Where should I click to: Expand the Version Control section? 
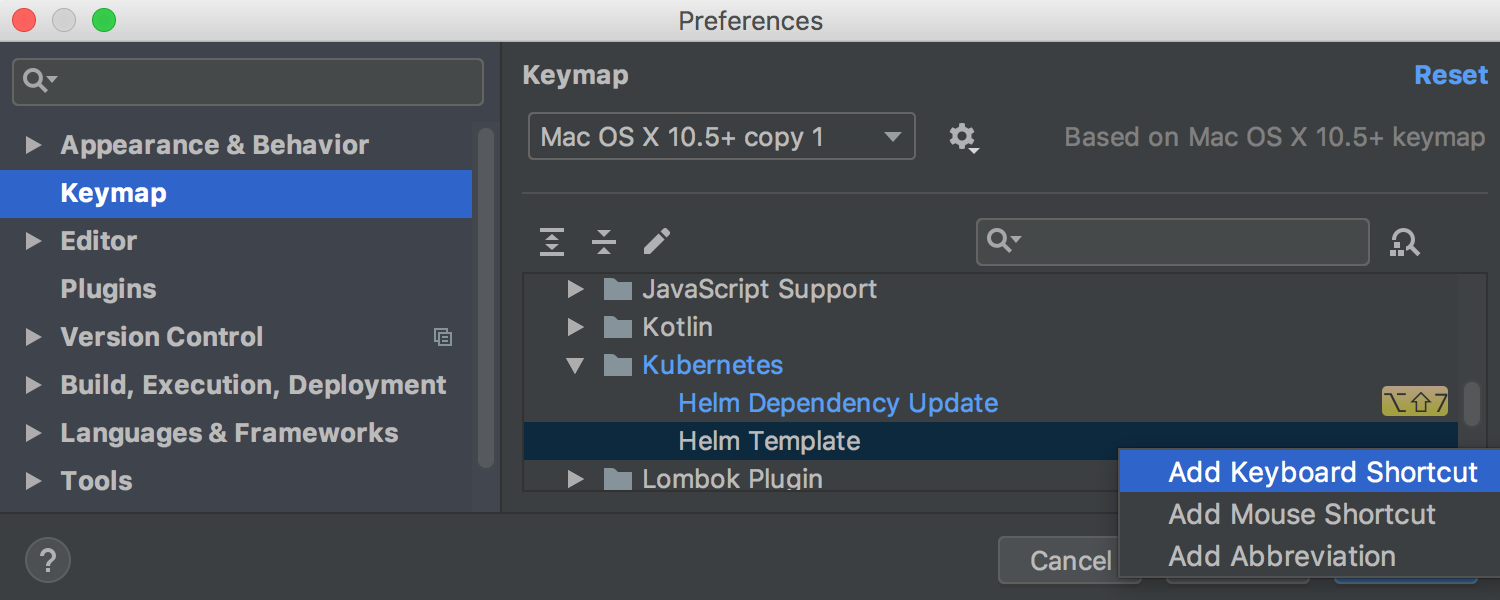[33, 337]
